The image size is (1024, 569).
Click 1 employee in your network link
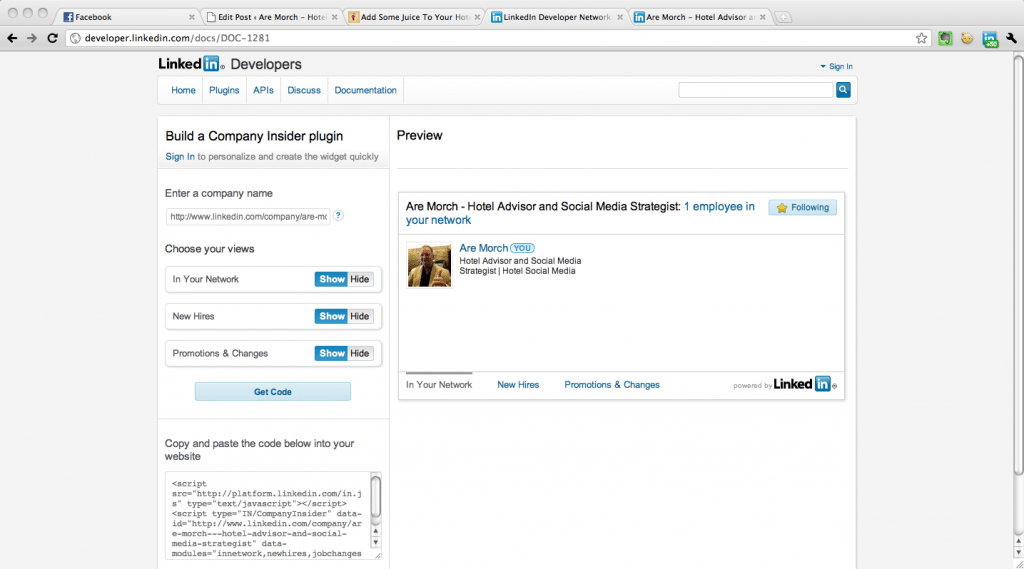coord(580,213)
